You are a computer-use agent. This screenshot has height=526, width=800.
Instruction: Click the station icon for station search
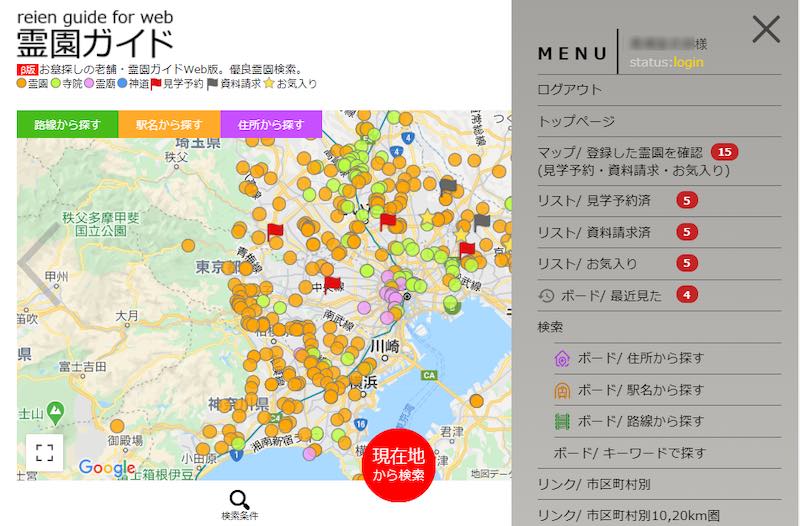coord(562,389)
